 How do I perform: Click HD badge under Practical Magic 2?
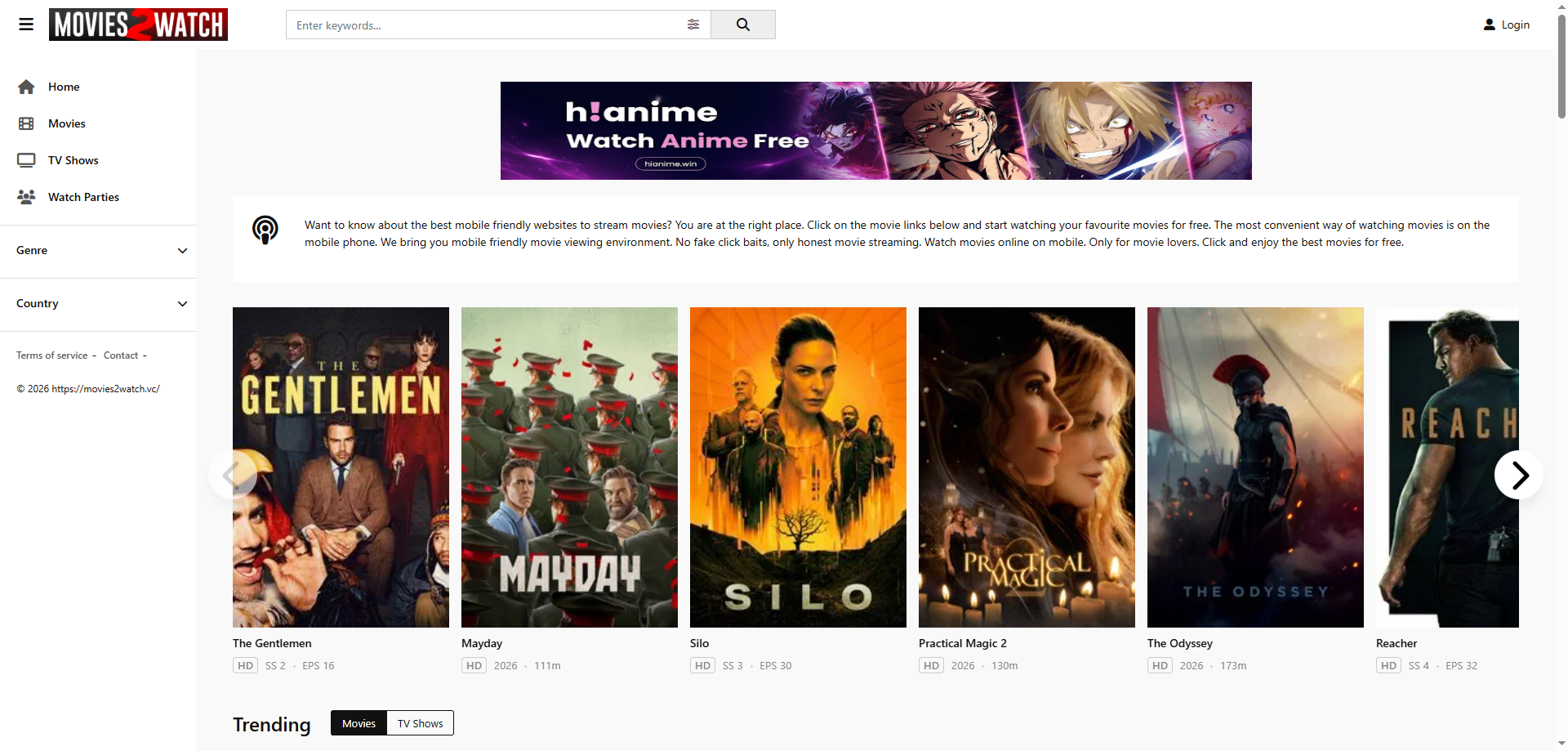[x=931, y=666]
